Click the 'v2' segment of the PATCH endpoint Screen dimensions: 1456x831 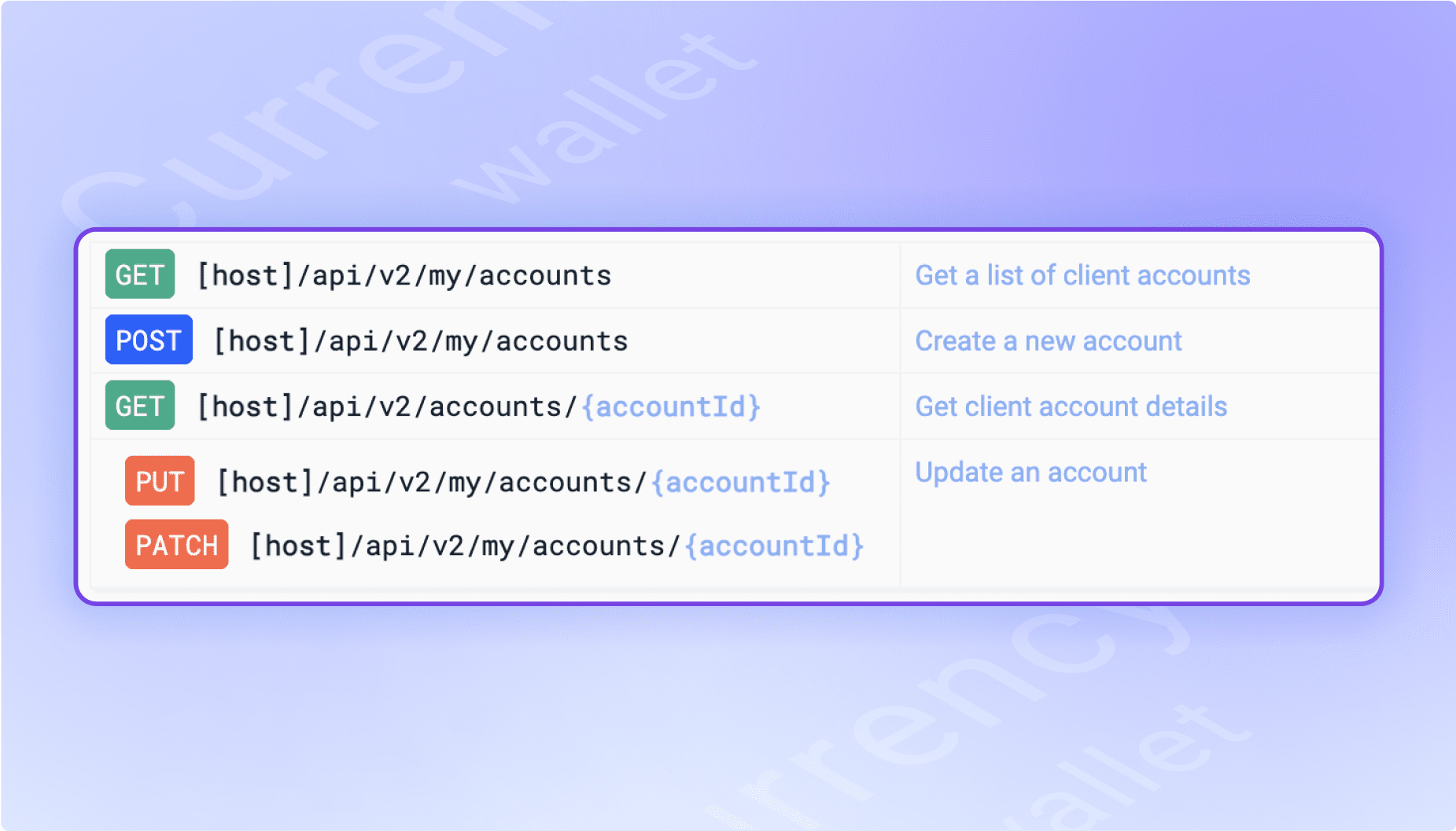pyautogui.click(x=448, y=546)
